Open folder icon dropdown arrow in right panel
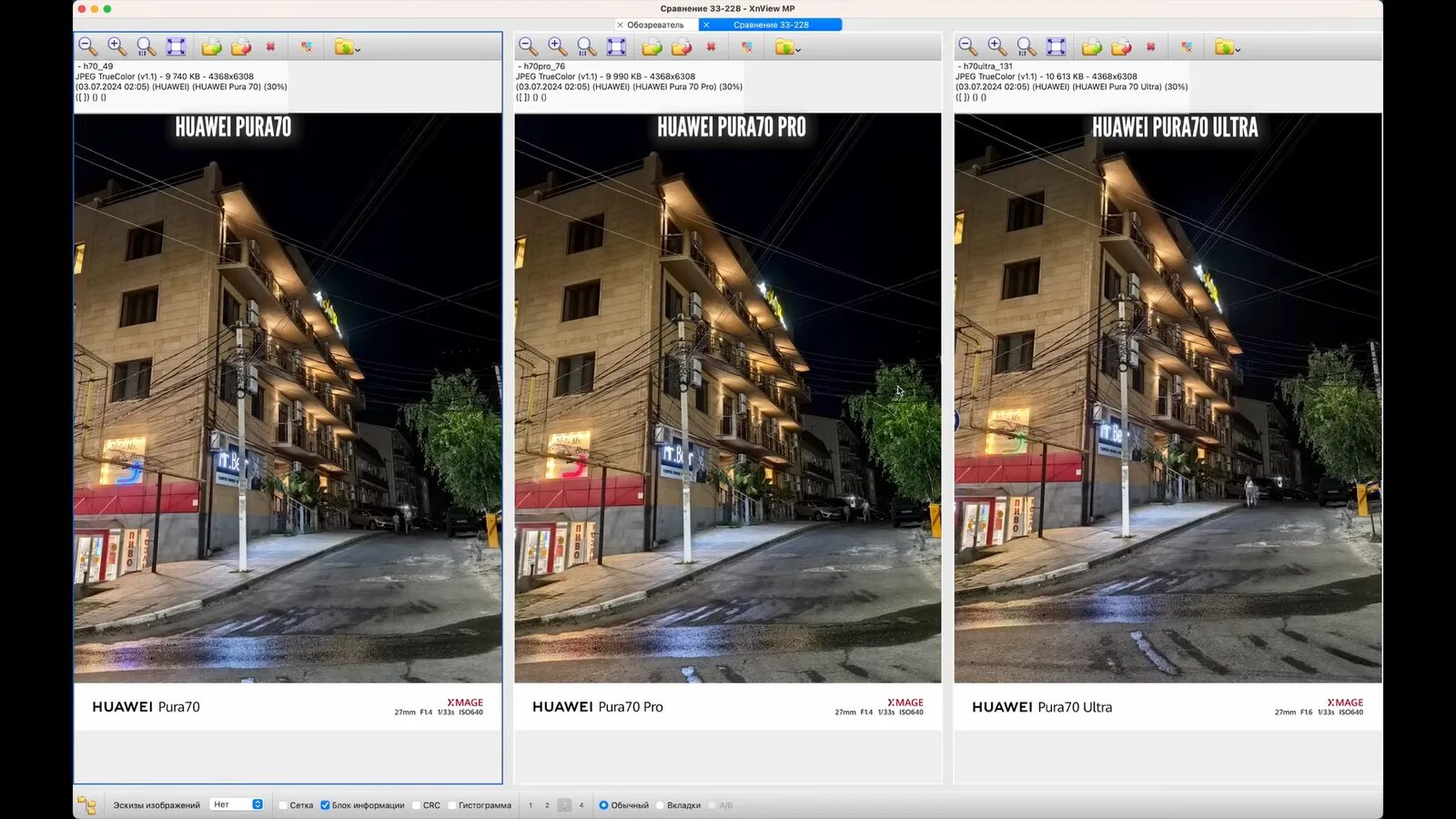The height and width of the screenshot is (819, 1456). tap(1238, 49)
